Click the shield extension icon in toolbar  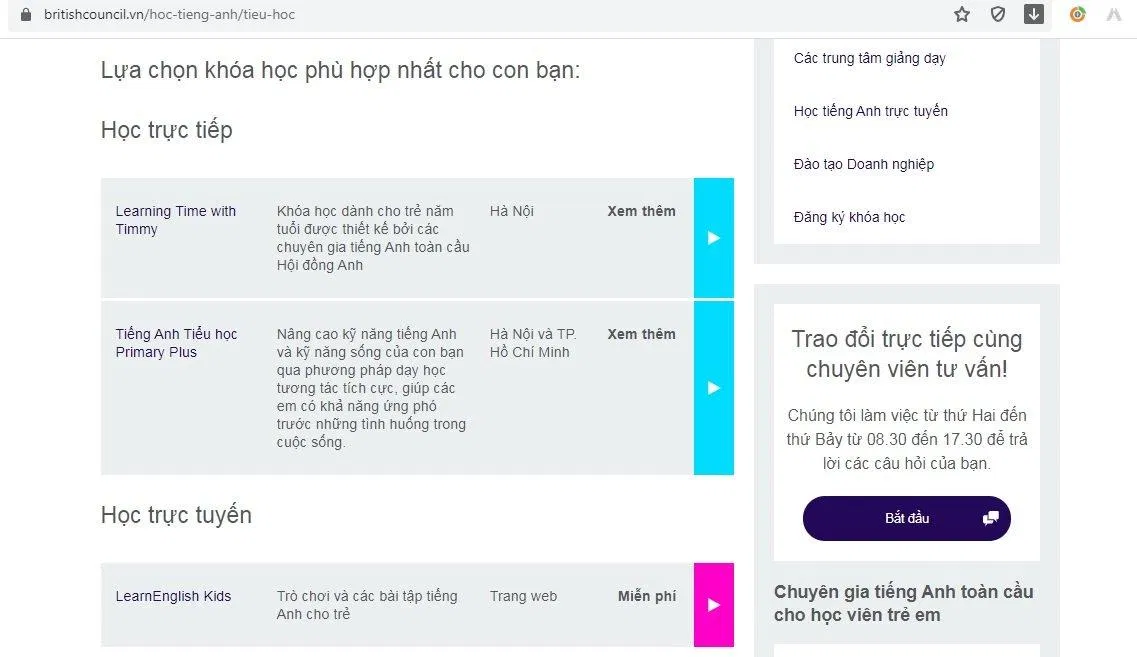[x=997, y=15]
